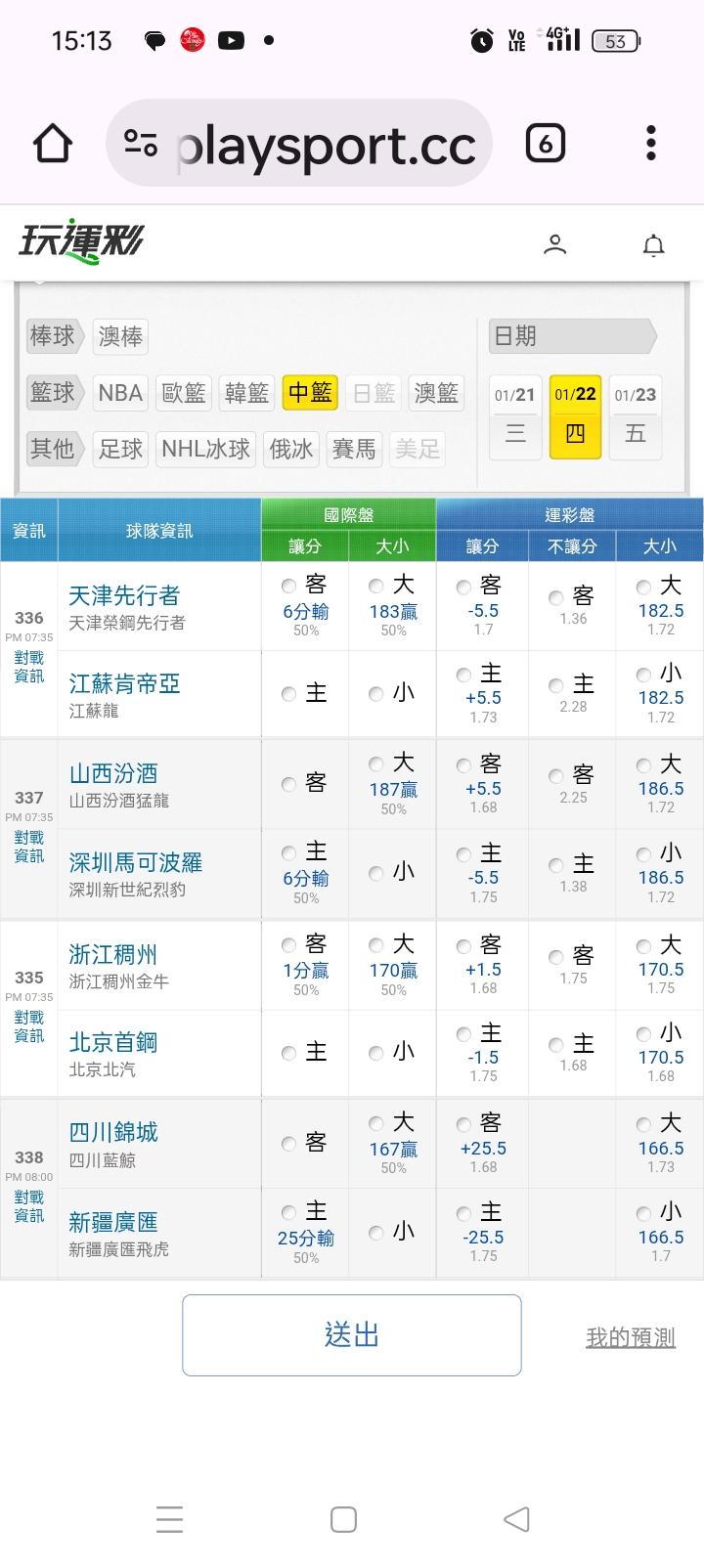704x1568 pixels.
Task: Open 我的預測 link
Action: point(631,1337)
